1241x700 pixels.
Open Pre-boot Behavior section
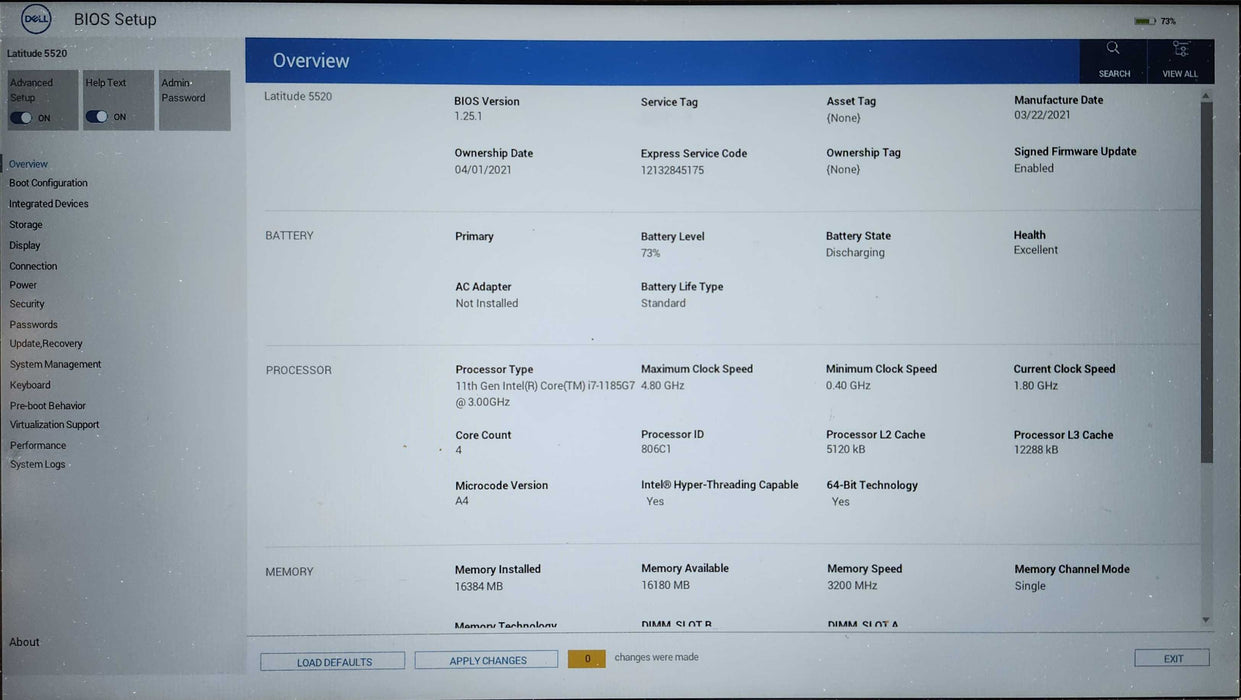[x=48, y=406]
